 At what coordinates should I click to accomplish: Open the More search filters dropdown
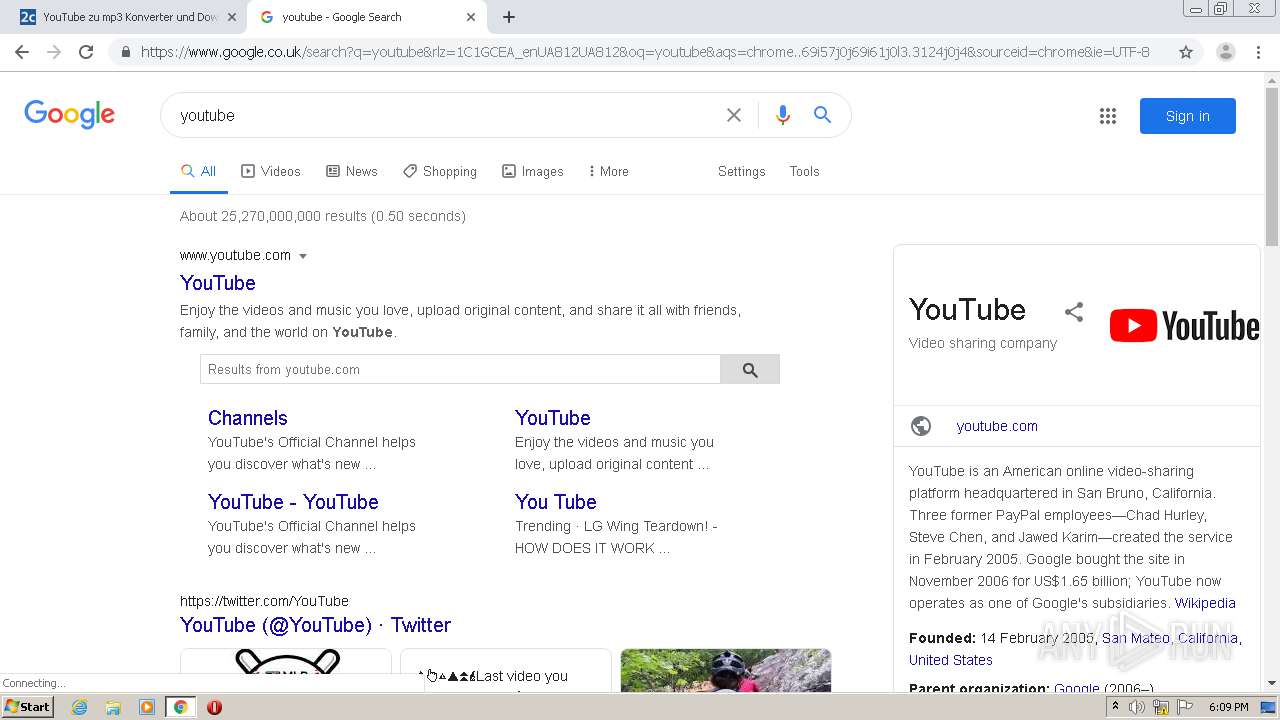pyautogui.click(x=608, y=171)
